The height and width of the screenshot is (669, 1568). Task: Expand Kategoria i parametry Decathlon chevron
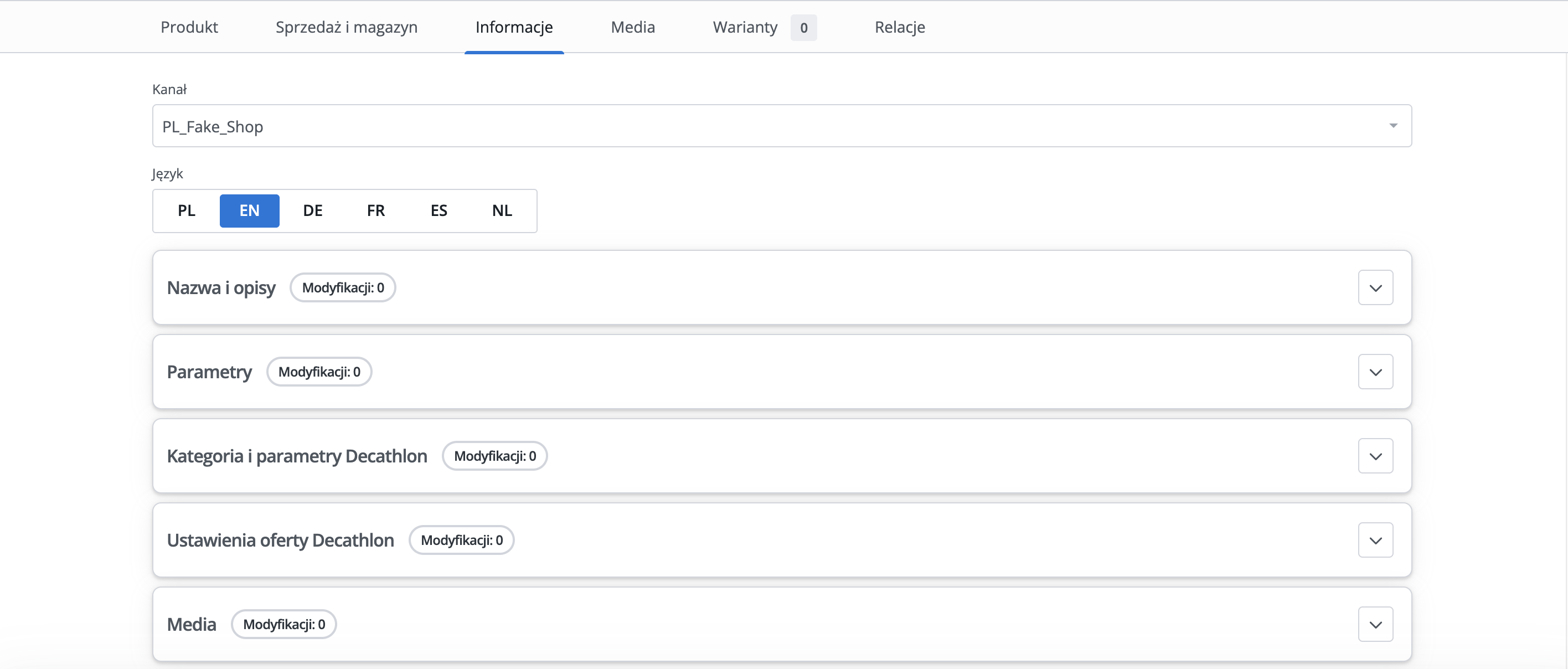point(1375,456)
